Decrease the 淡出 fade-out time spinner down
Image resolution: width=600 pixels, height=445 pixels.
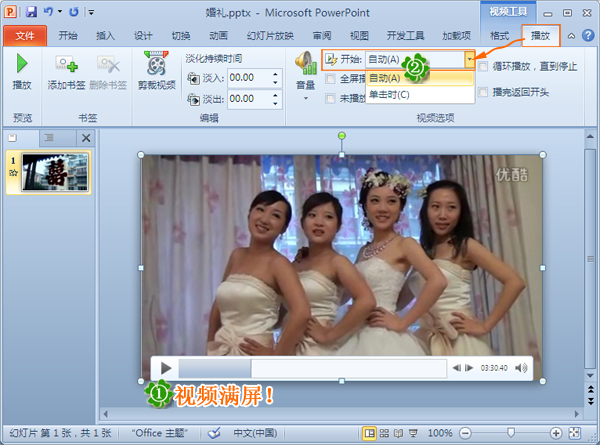click(x=276, y=103)
